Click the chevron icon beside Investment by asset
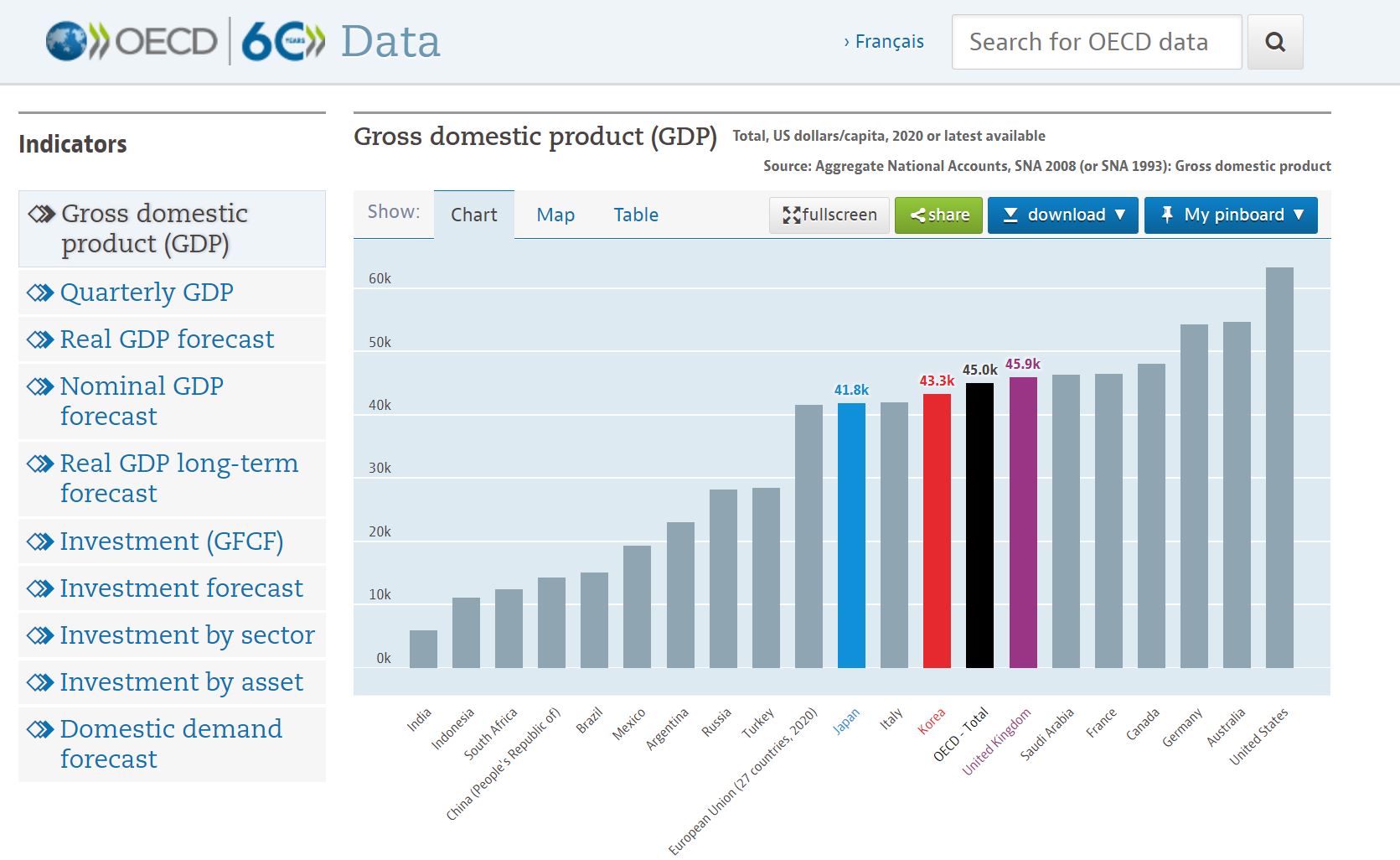 pyautogui.click(x=39, y=682)
